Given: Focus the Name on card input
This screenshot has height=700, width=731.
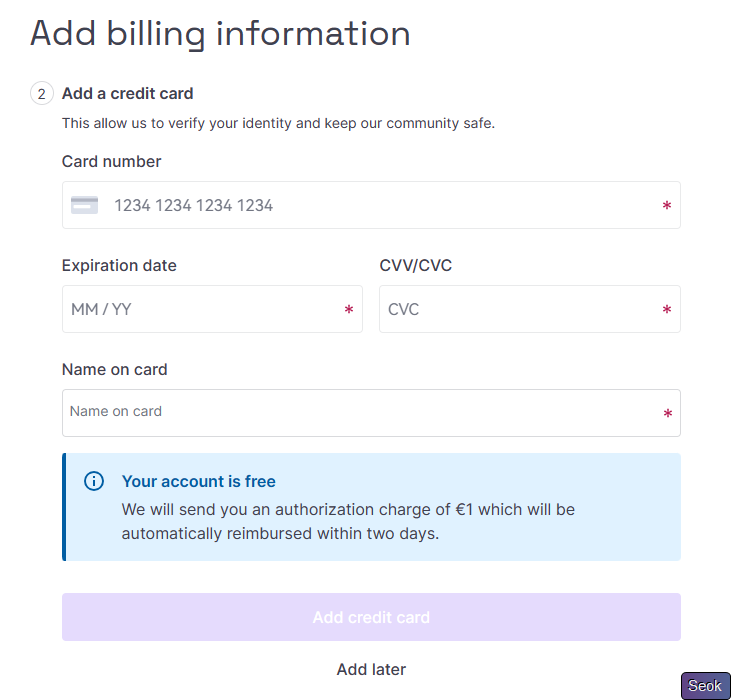Looking at the screenshot, I should coord(360,412).
